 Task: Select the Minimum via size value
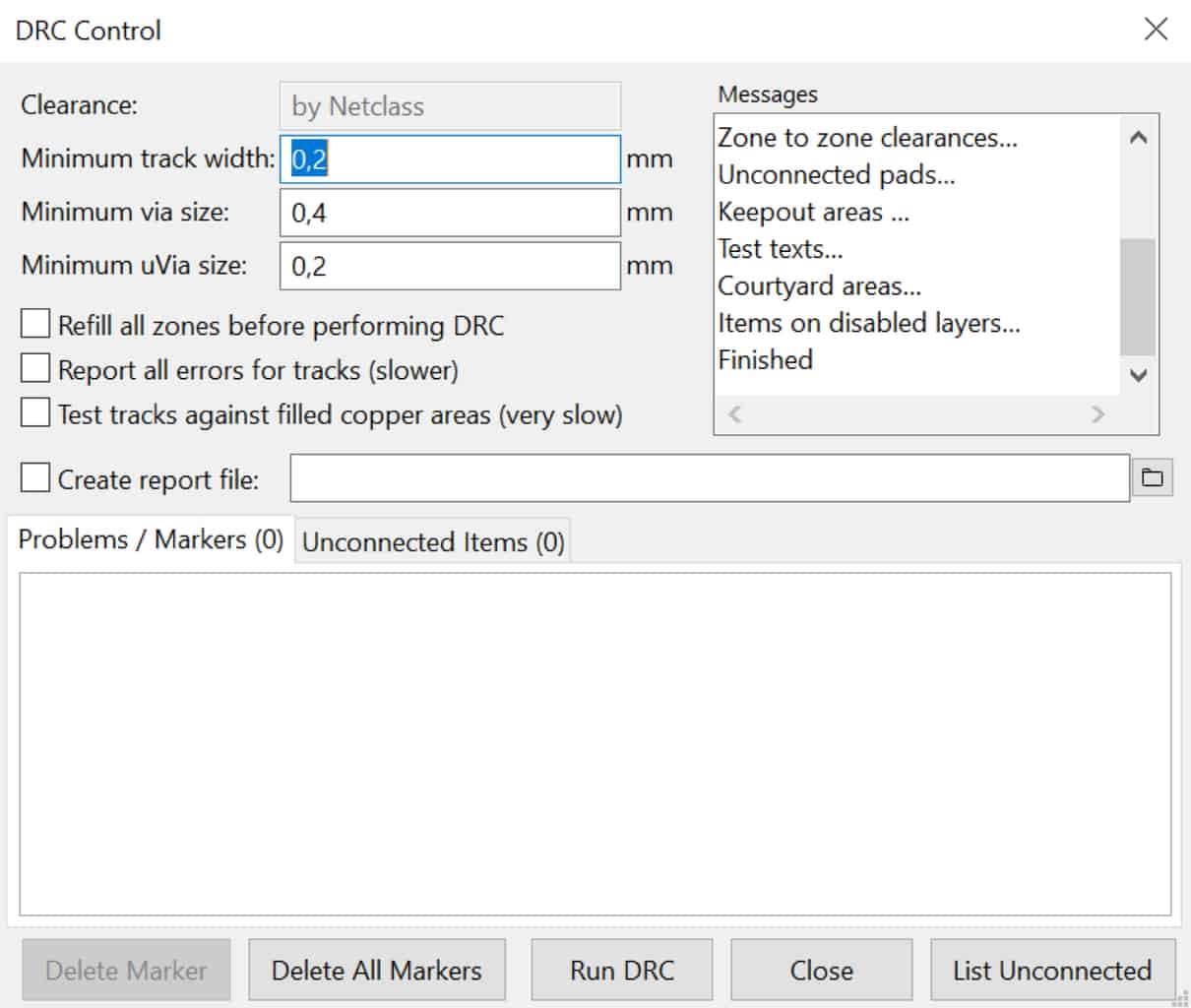(x=448, y=213)
